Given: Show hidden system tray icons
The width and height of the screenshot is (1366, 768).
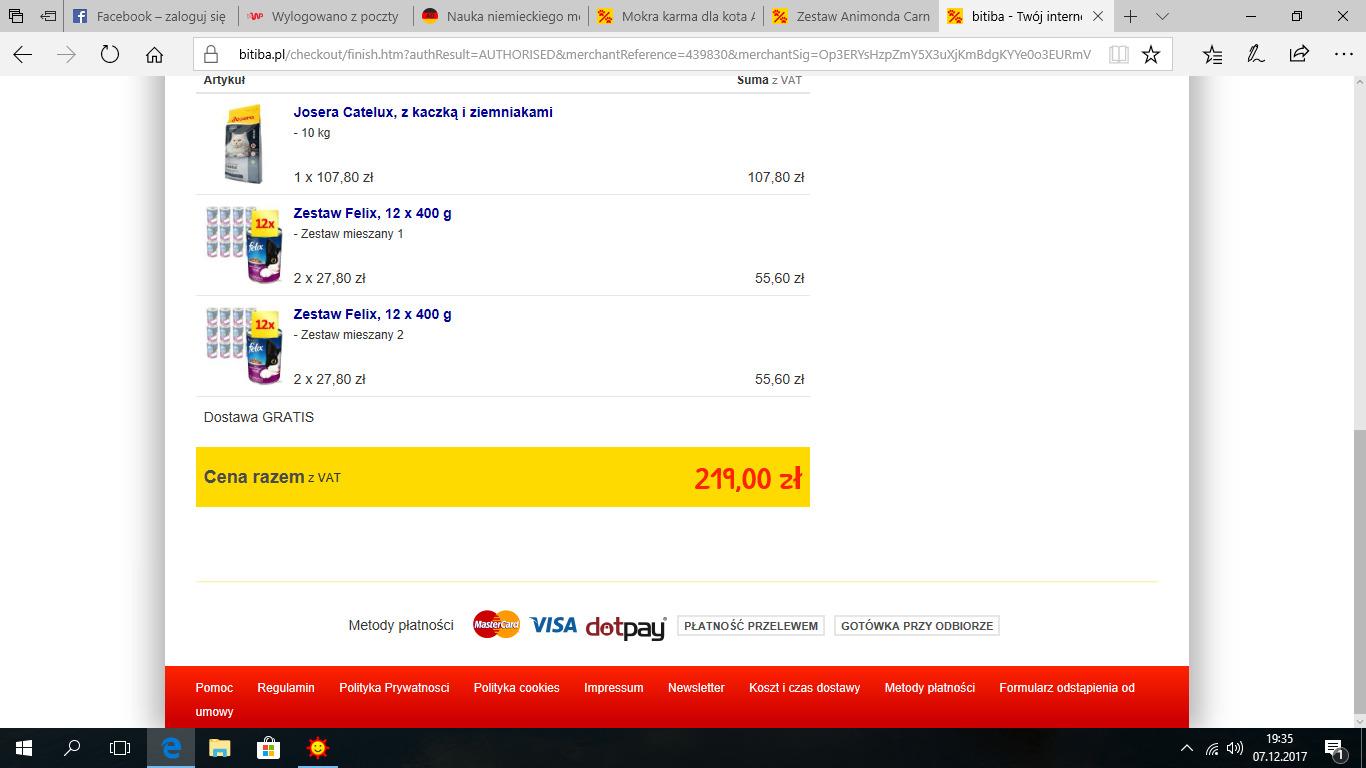Looking at the screenshot, I should click(1187, 748).
